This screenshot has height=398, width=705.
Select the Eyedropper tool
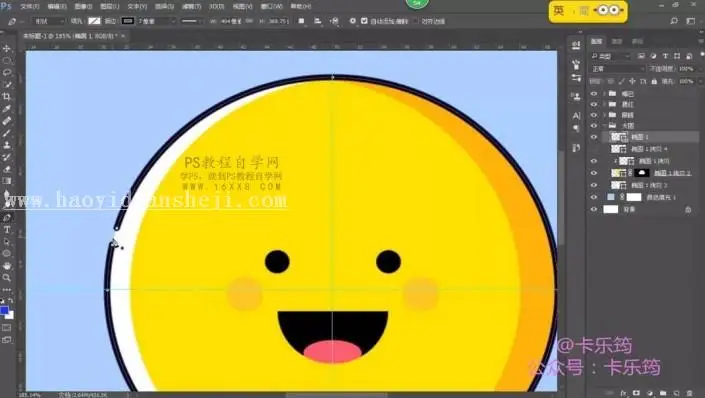click(x=7, y=109)
